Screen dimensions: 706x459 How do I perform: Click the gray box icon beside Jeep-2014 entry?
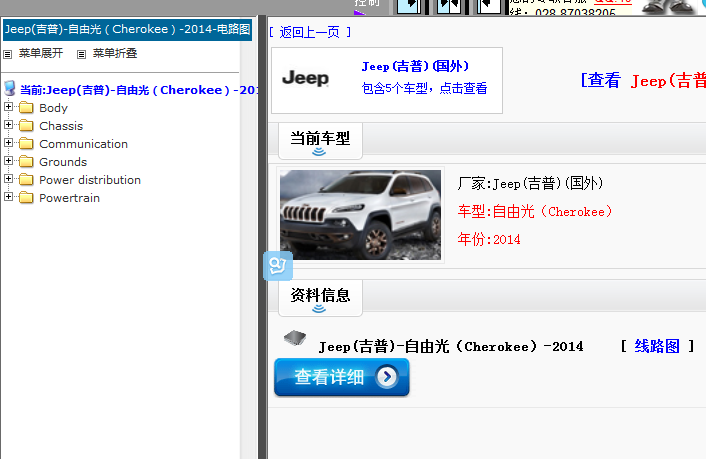(x=295, y=338)
